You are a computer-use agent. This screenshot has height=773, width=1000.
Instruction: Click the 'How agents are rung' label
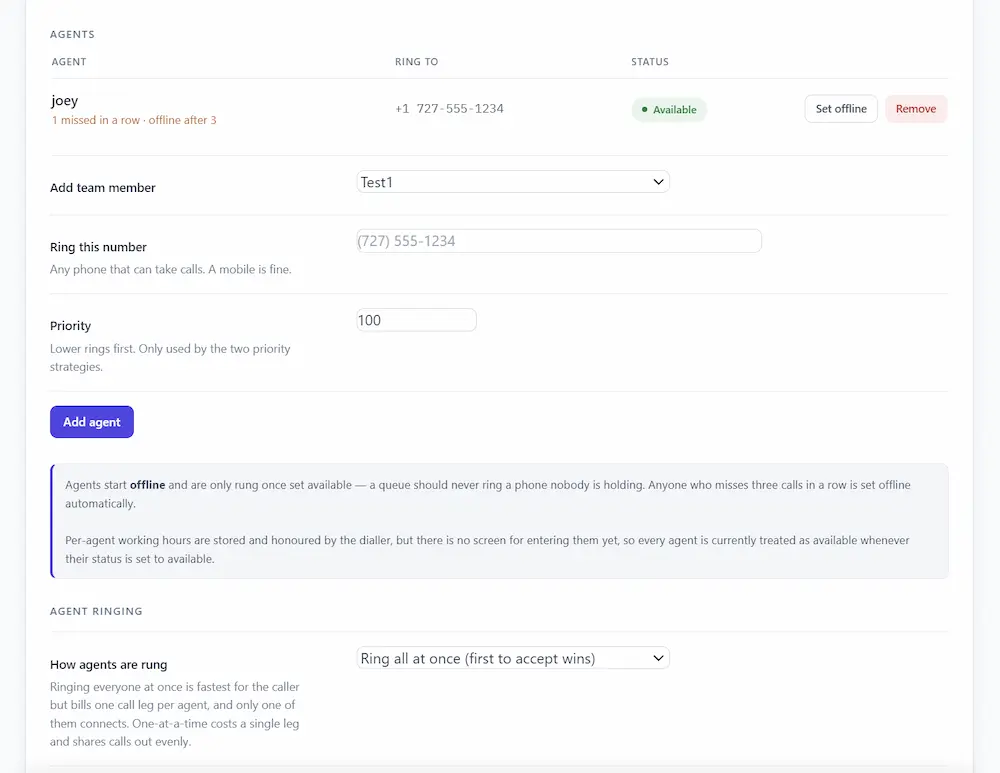(x=108, y=665)
